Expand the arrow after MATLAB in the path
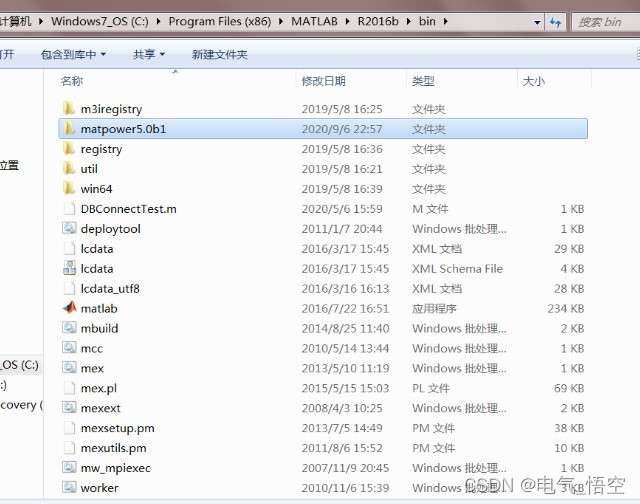640x504 pixels. (347, 21)
